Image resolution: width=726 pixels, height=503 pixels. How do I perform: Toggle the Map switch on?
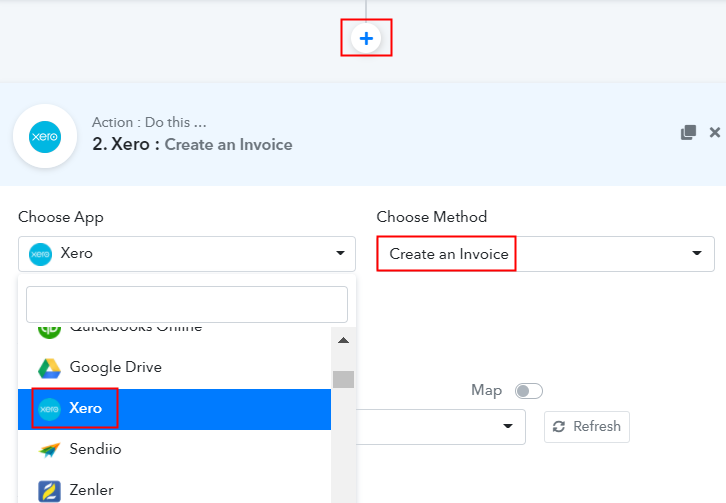click(529, 391)
